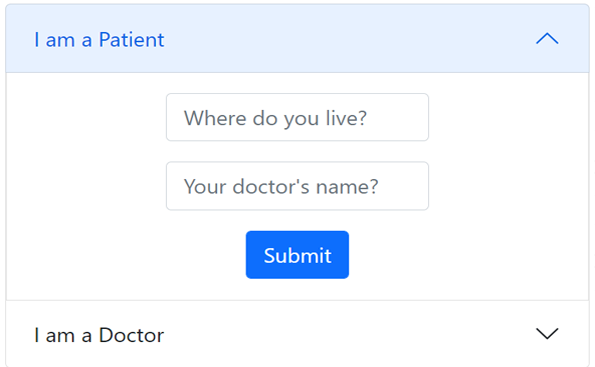
Task: Click the "Where do you live?" placeholder text
Action: 275,118
